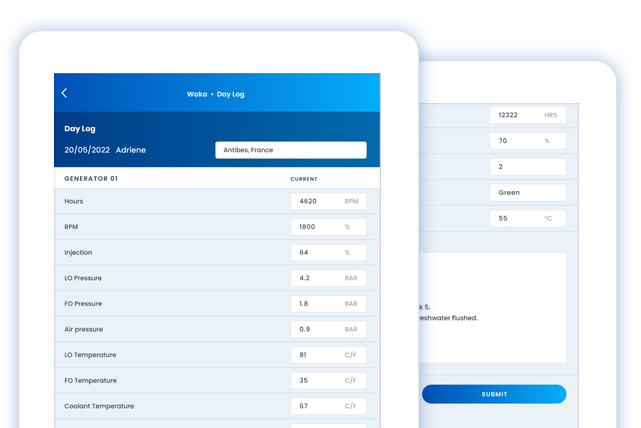Click the notes text area on back tablet
Screen dimensions: 641x428
[493, 307]
